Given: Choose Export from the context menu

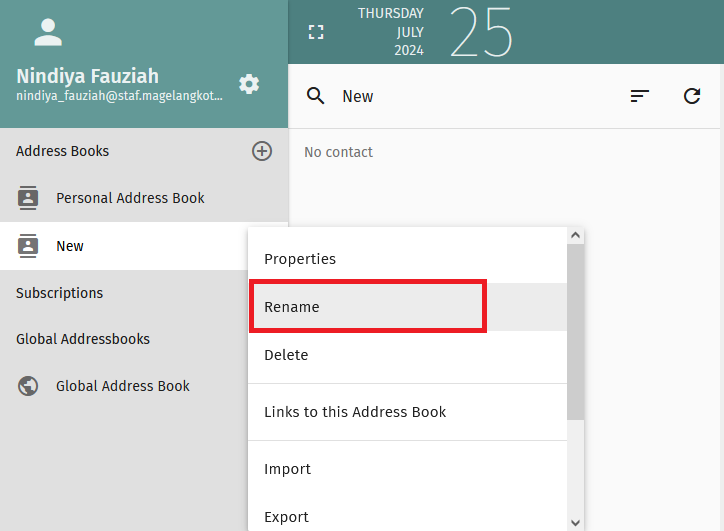Looking at the screenshot, I should pyautogui.click(x=286, y=517).
